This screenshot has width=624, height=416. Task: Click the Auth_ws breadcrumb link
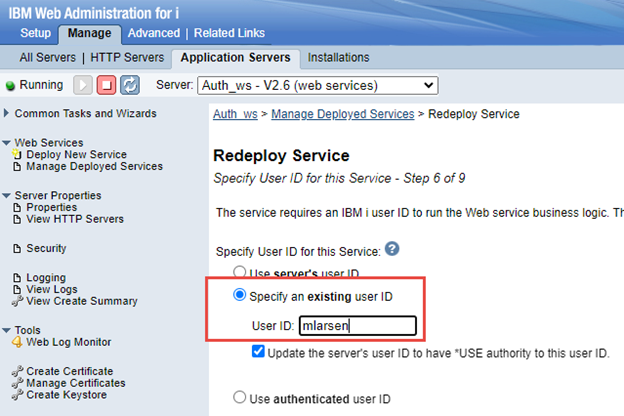pos(235,114)
